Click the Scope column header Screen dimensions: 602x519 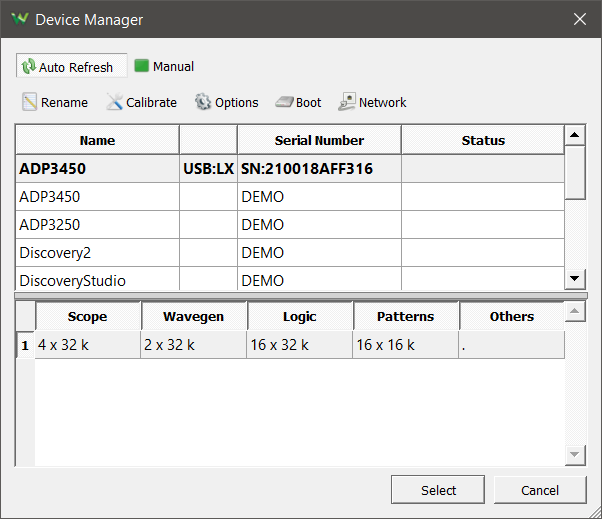click(88, 316)
